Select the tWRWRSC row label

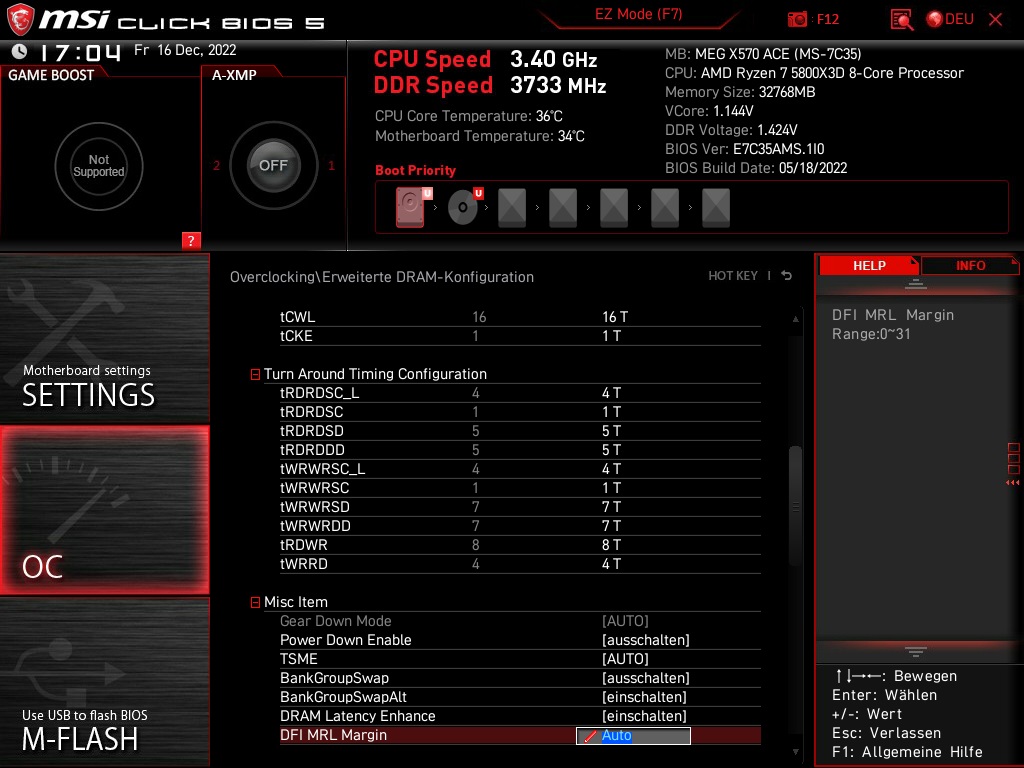tap(315, 488)
